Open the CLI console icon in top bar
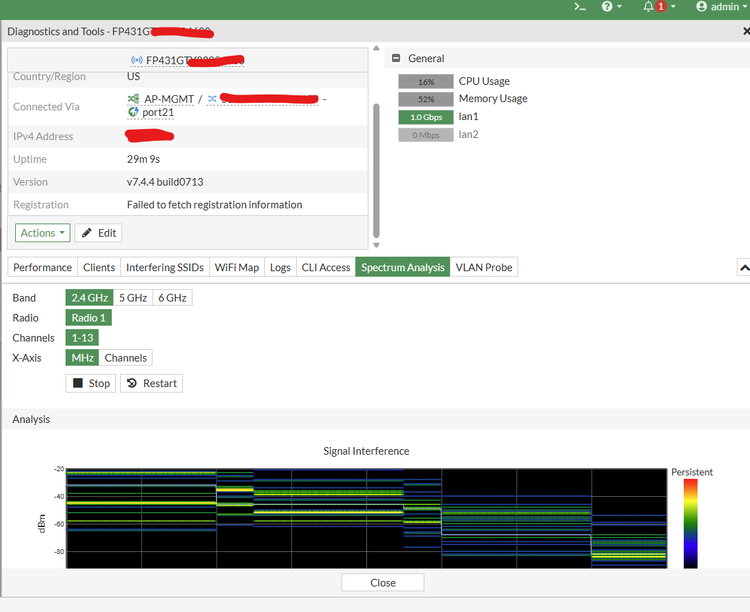Viewport: 750px width, 612px height. click(579, 7)
